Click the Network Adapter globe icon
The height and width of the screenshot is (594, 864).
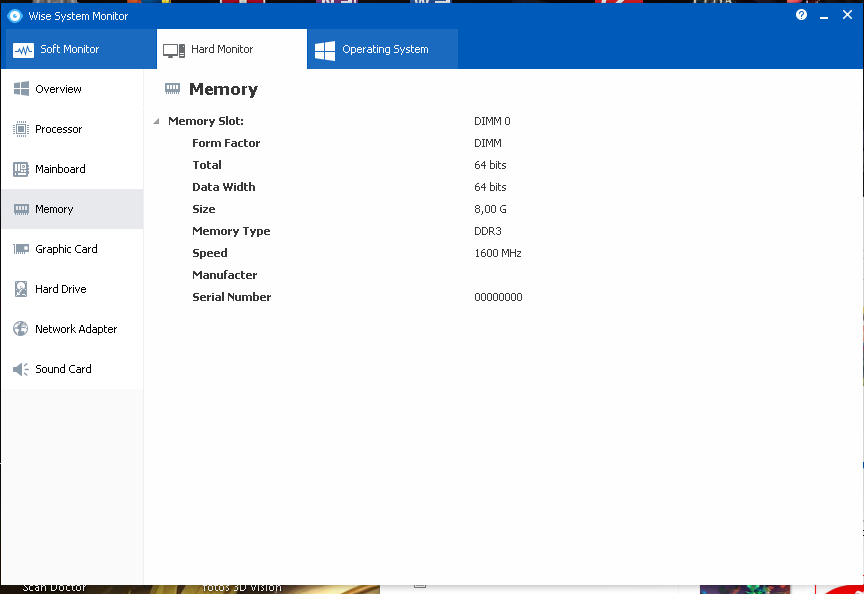[21, 329]
